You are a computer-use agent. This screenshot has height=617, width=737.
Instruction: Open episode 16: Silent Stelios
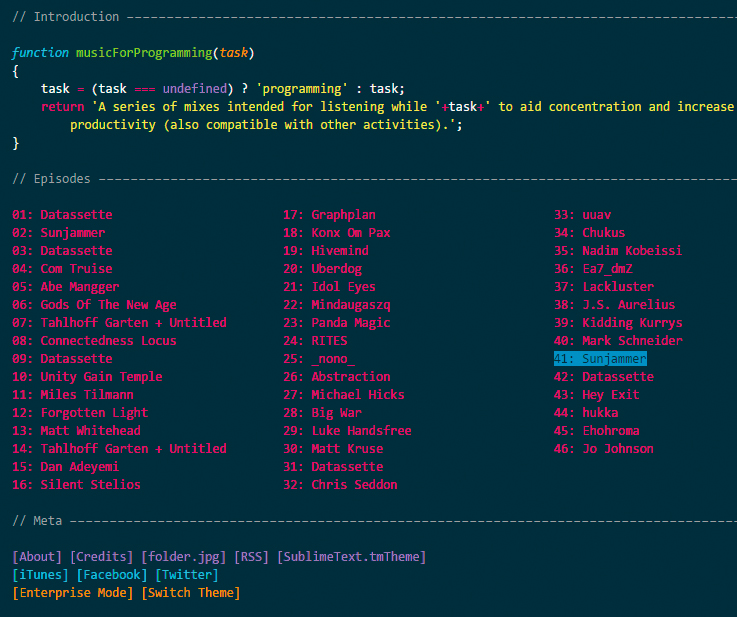[76, 485]
